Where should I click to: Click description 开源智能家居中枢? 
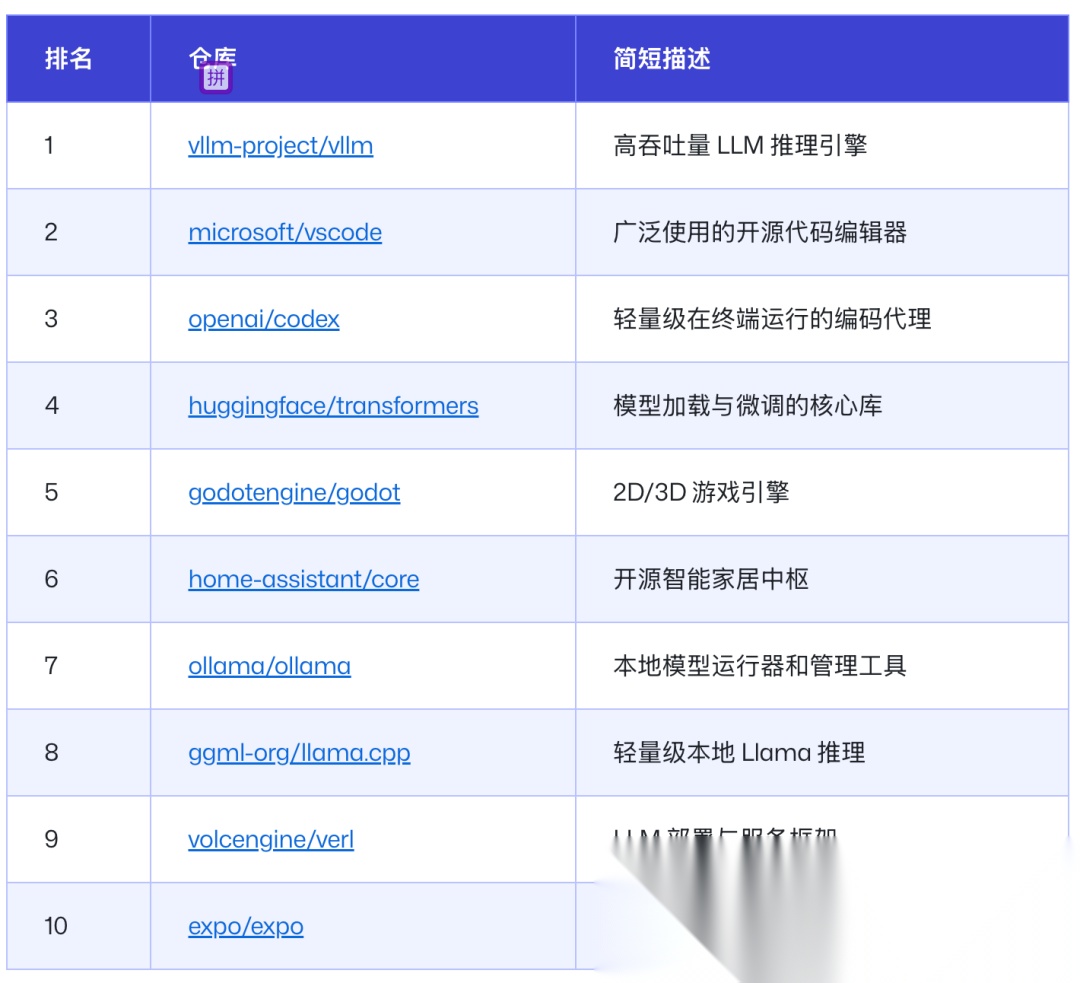coord(711,579)
